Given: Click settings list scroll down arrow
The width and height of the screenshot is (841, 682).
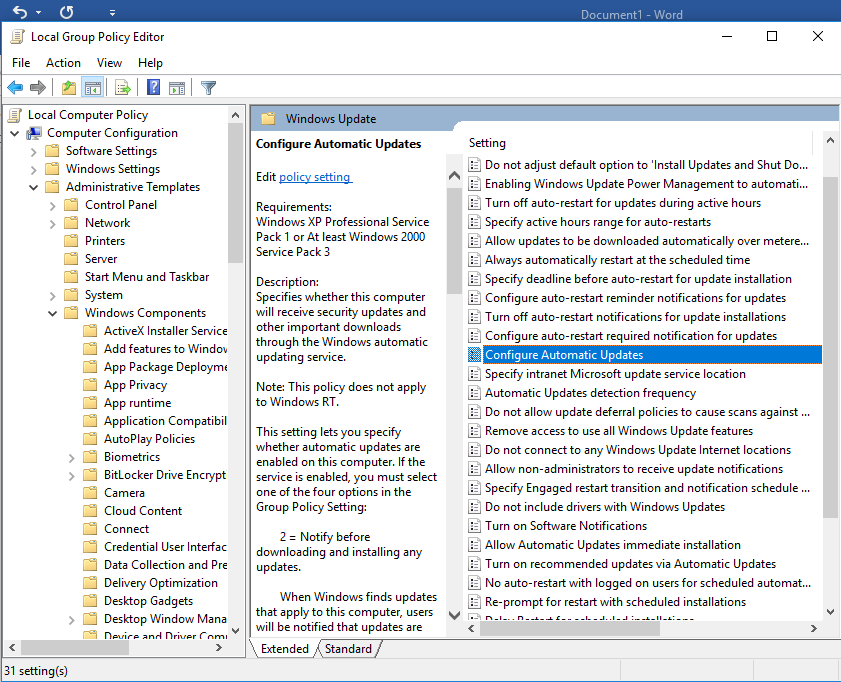Looking at the screenshot, I should (x=830, y=612).
